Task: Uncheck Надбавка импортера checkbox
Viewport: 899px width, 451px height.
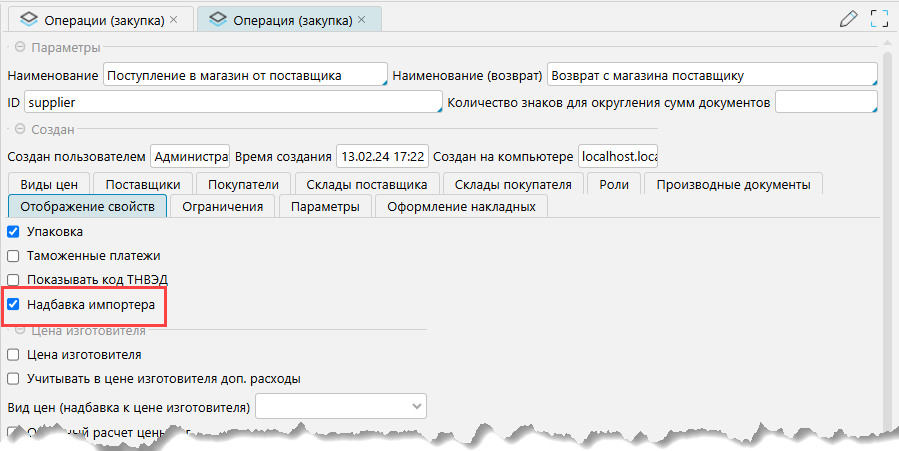Action: pyautogui.click(x=13, y=304)
